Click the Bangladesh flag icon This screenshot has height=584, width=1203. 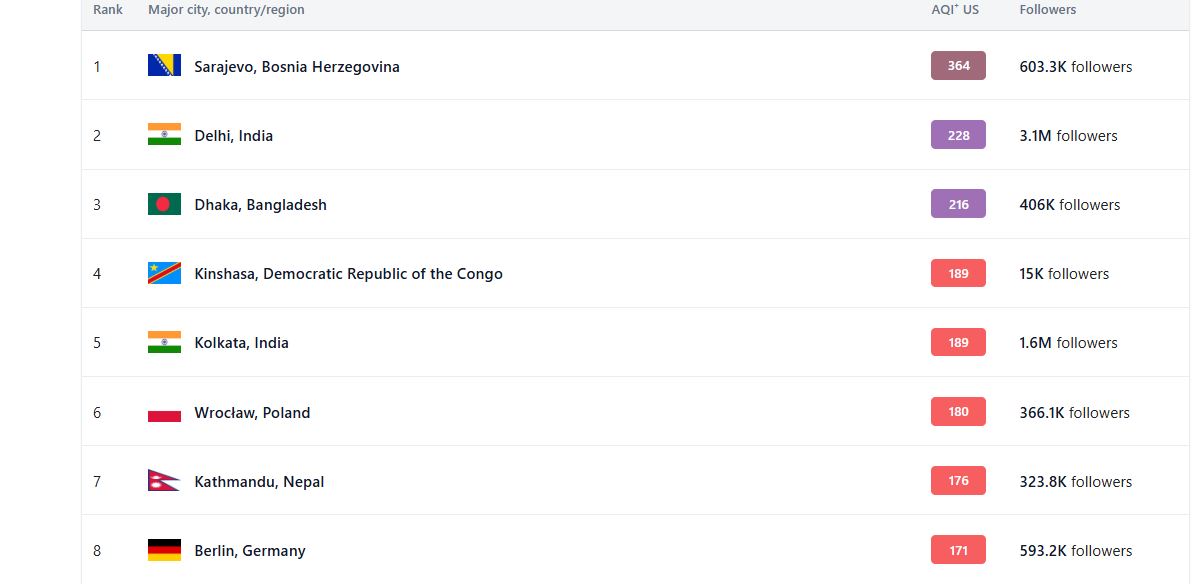(164, 204)
